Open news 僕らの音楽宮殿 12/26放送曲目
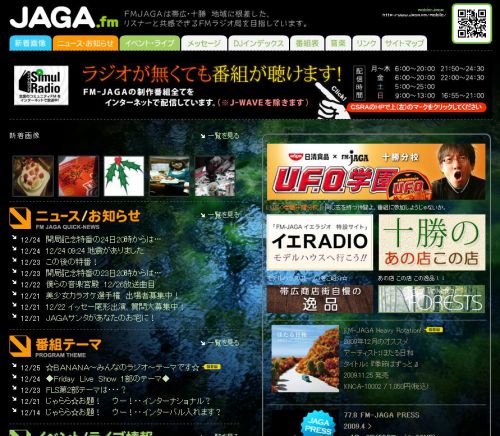The width and height of the screenshot is (500, 436). coord(100,285)
